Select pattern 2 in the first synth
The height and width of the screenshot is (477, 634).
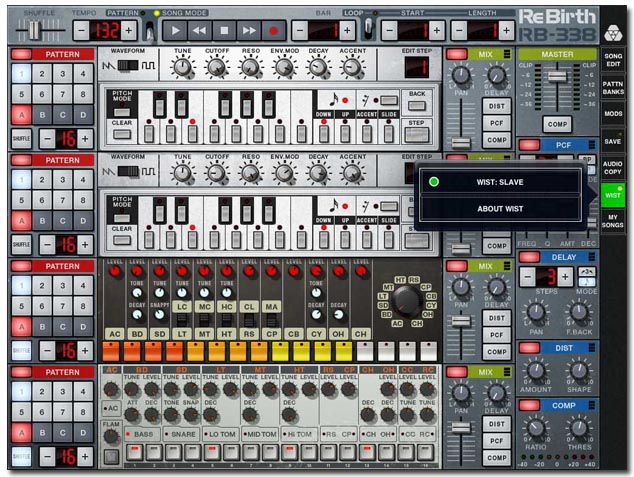point(42,74)
